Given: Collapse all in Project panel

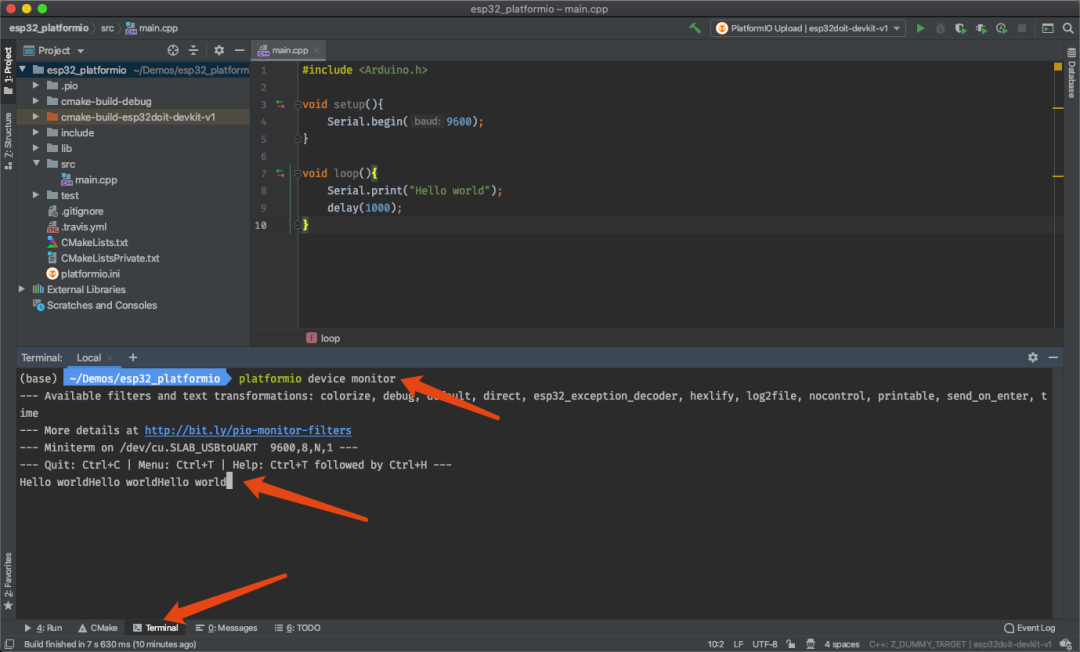Looking at the screenshot, I should (x=195, y=50).
